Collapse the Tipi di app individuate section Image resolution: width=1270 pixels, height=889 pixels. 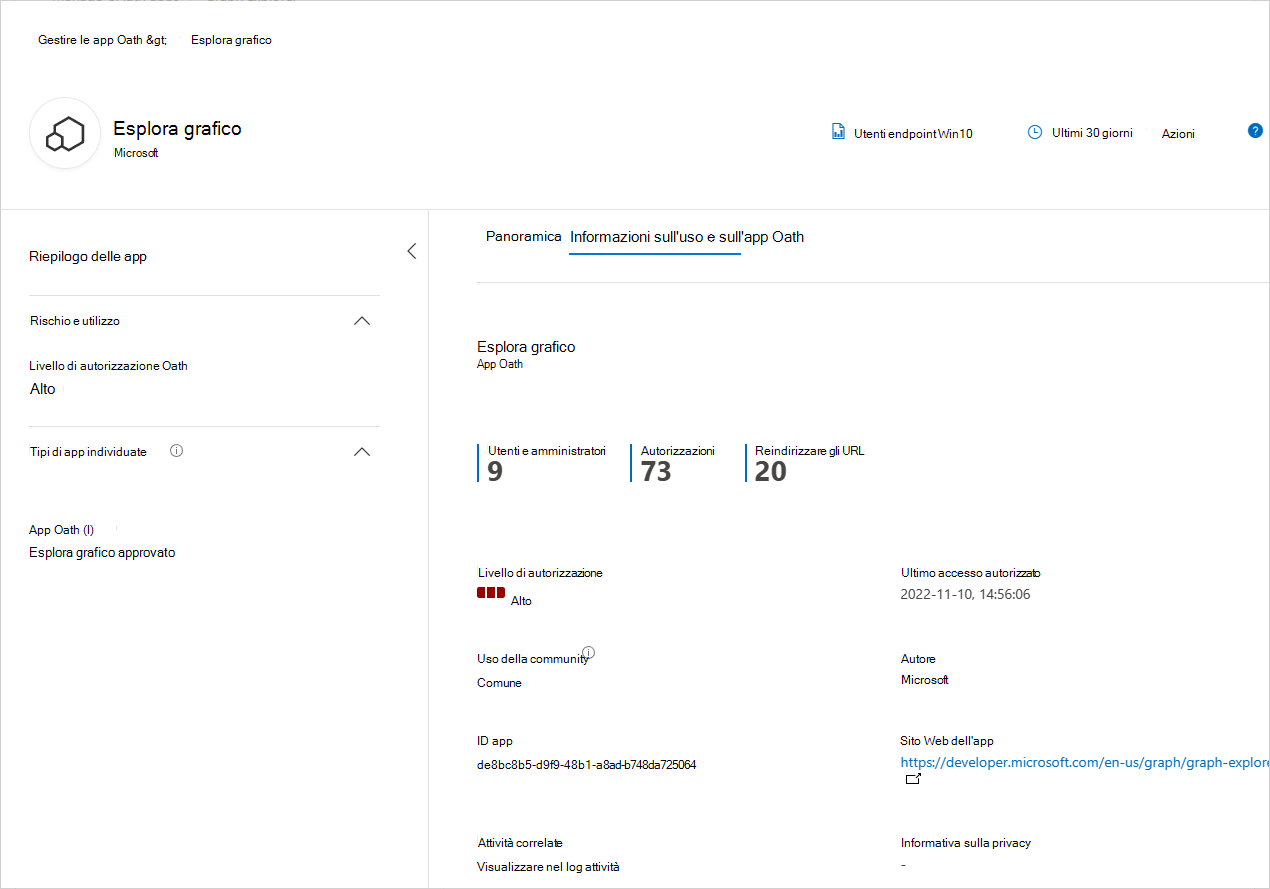362,451
